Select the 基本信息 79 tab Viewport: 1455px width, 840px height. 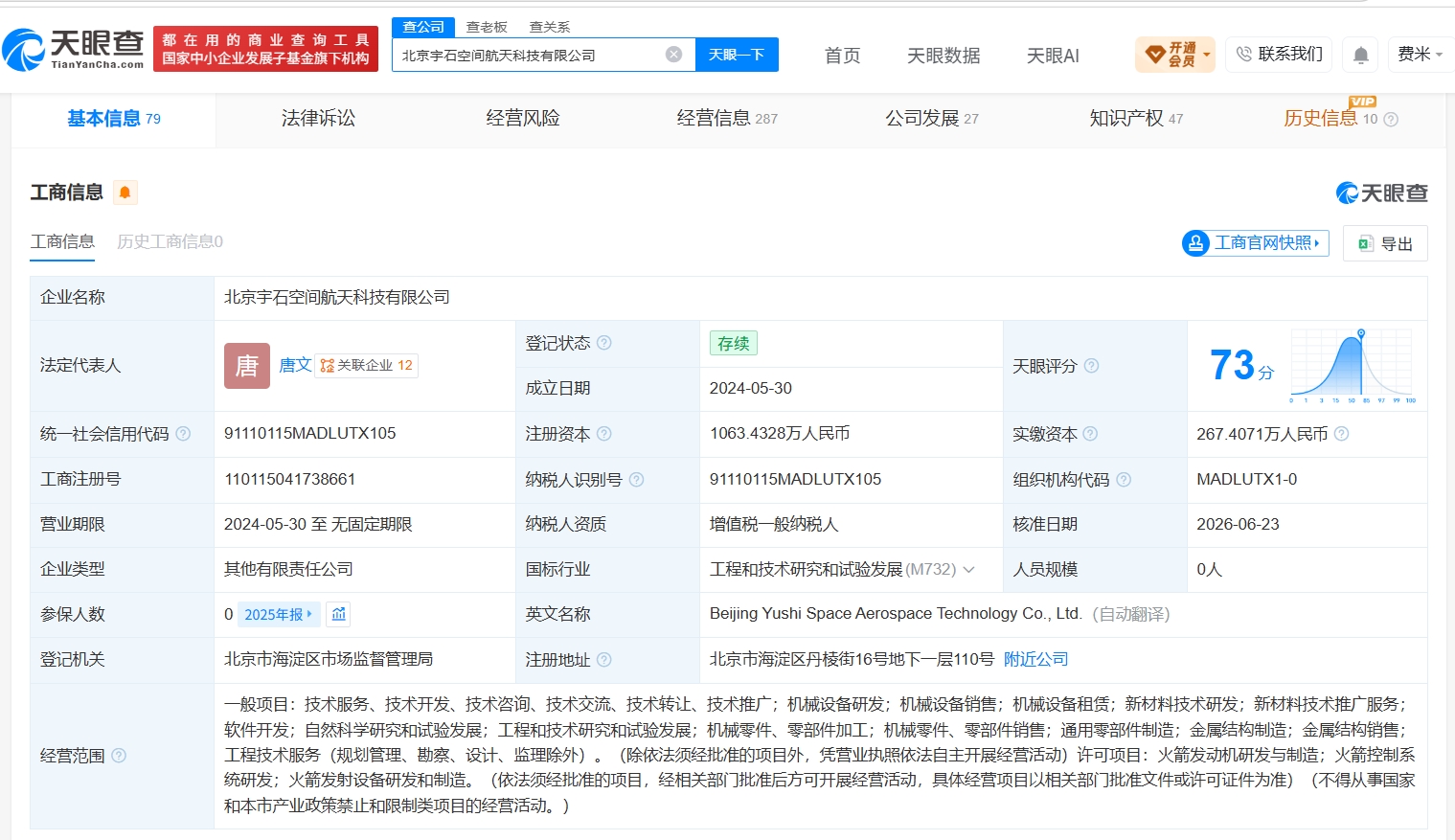tap(114, 119)
